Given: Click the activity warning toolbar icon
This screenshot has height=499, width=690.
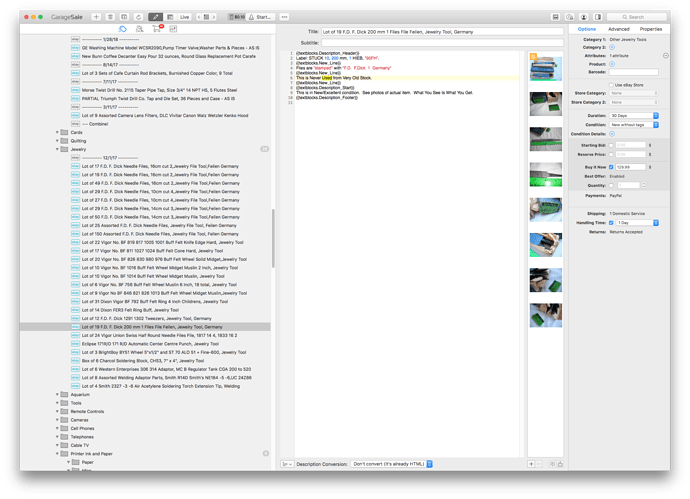Looking at the screenshot, I should [x=569, y=17].
